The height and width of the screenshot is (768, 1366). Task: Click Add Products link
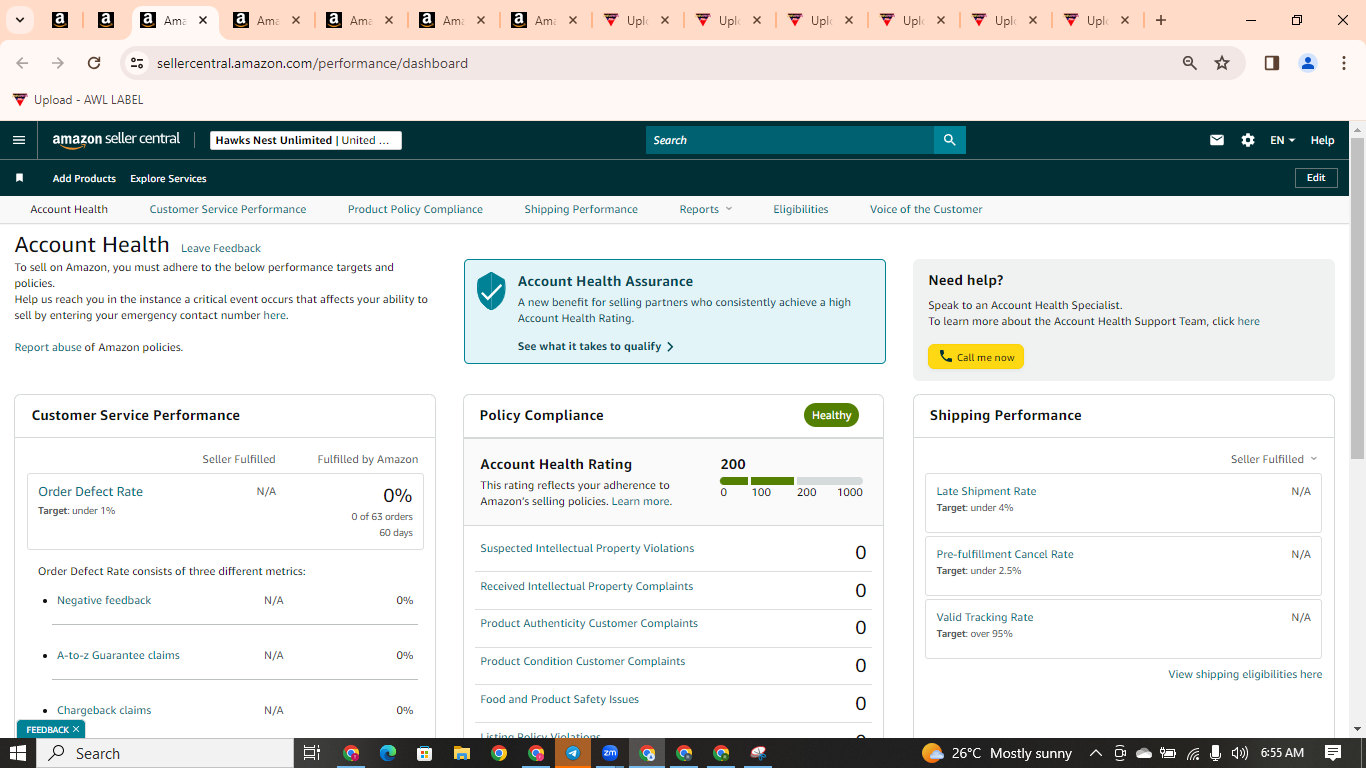[84, 178]
